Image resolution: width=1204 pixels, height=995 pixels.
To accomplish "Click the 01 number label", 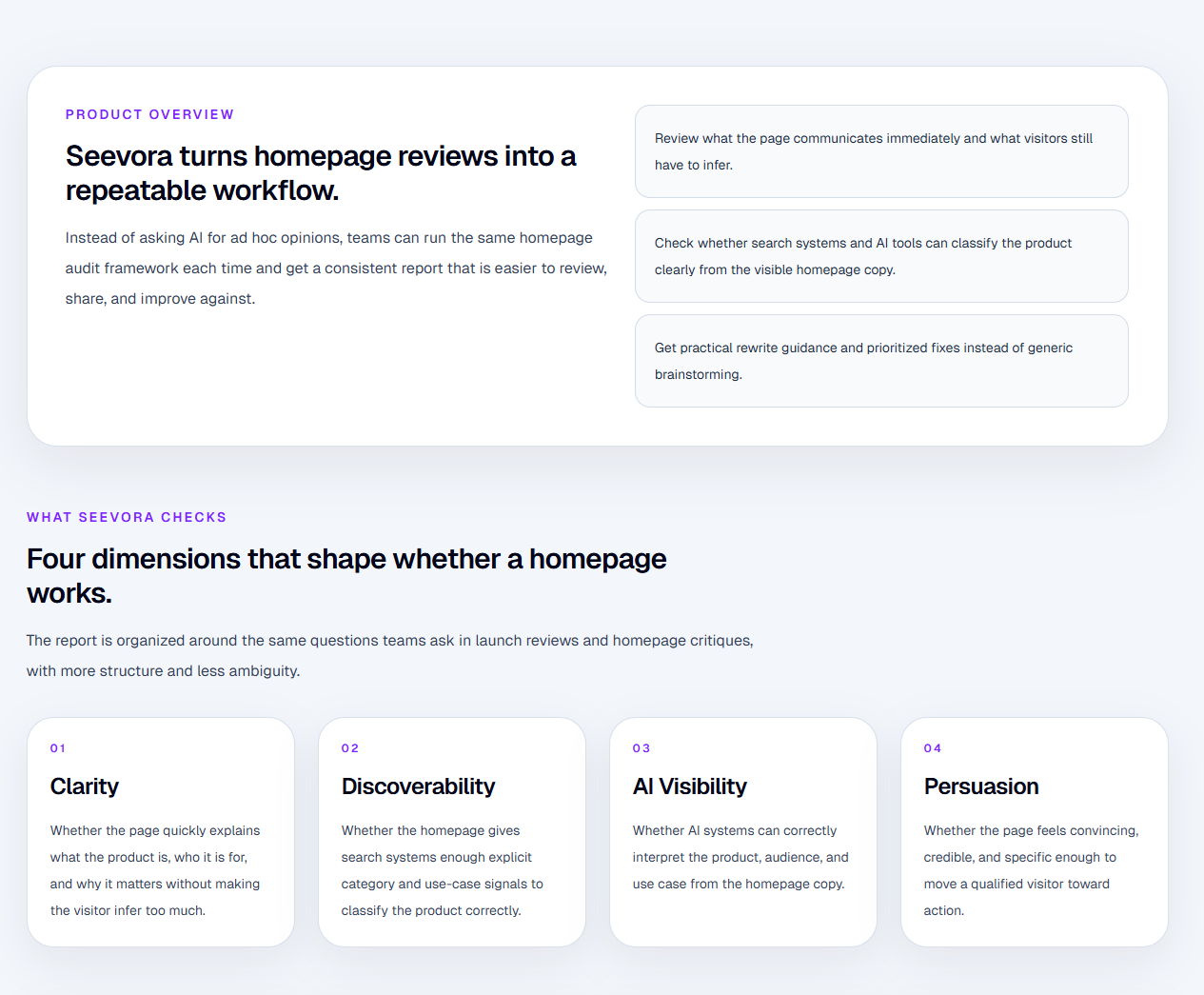I will [x=58, y=748].
